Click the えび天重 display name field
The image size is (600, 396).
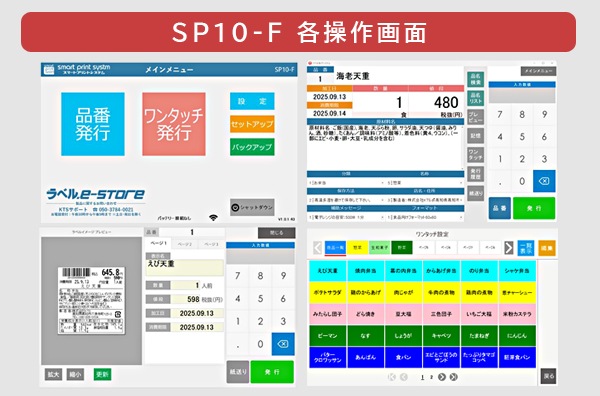tap(184, 267)
